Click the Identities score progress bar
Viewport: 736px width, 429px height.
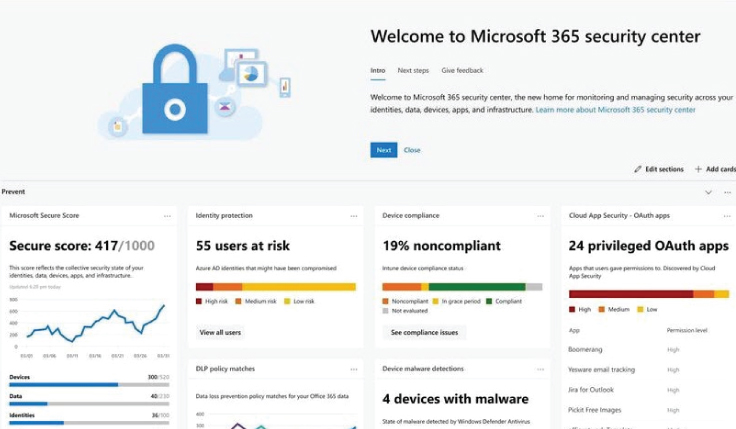coord(89,423)
